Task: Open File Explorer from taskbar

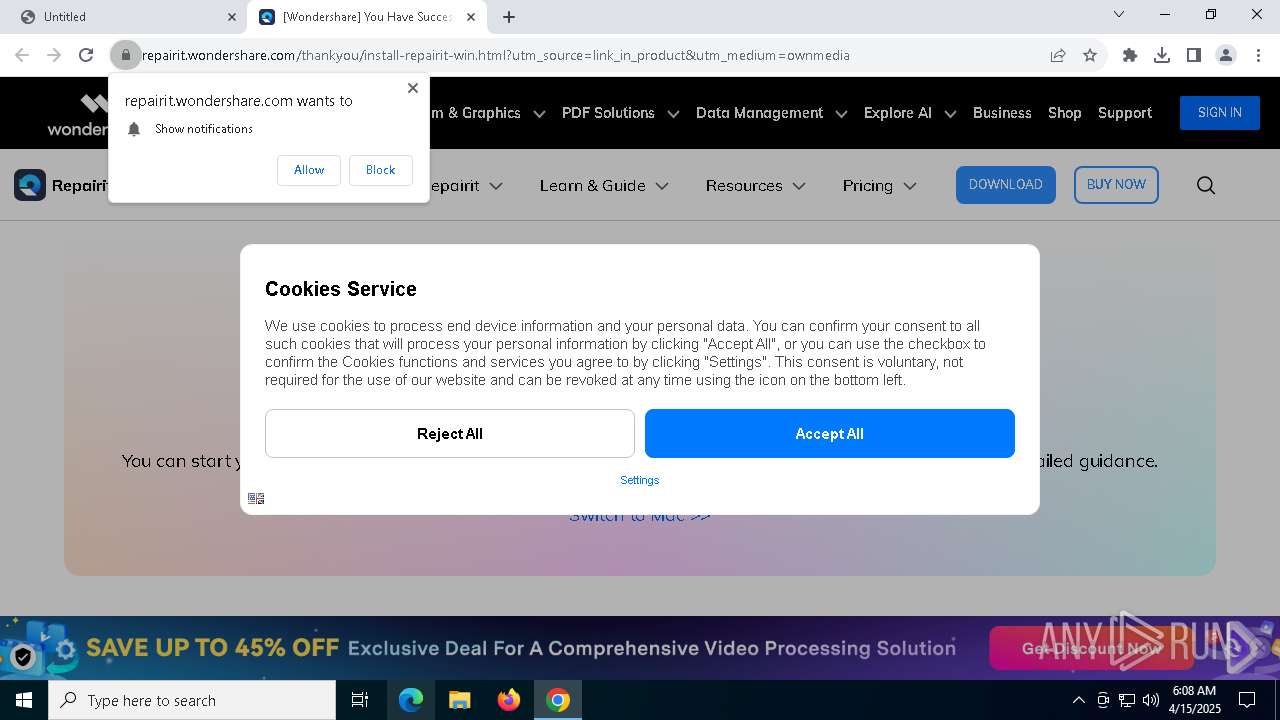Action: point(459,700)
